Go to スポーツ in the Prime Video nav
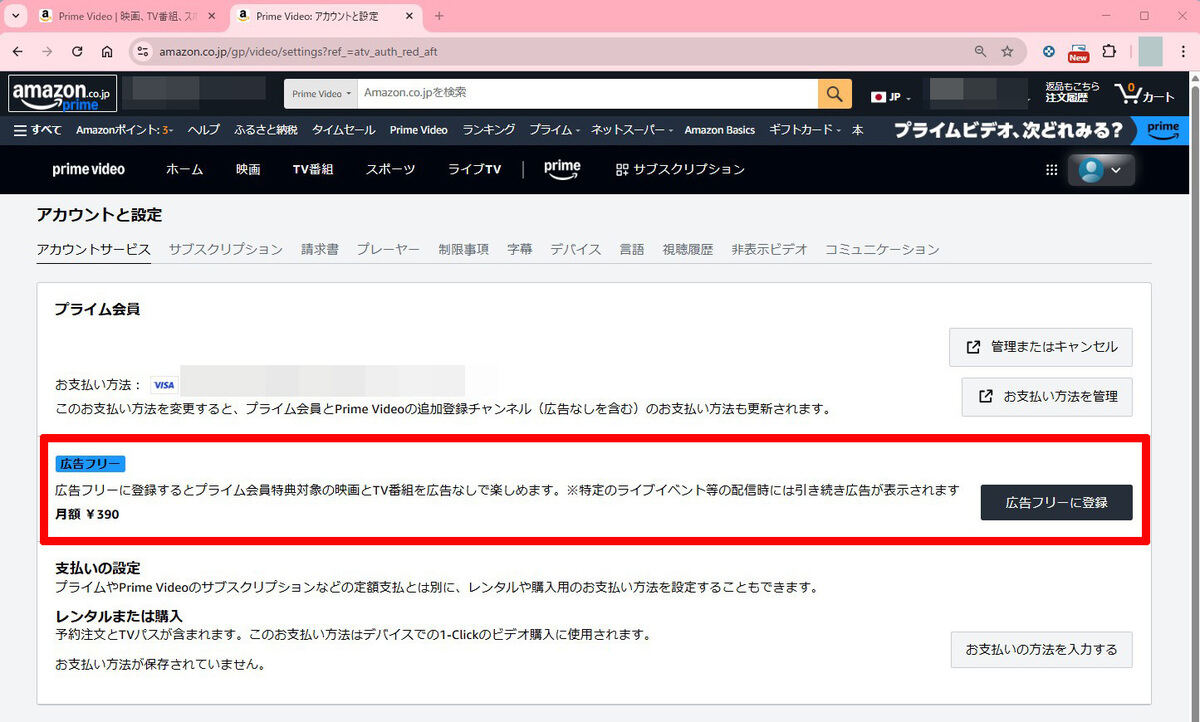Screen dimensions: 1200x722 [390, 170]
